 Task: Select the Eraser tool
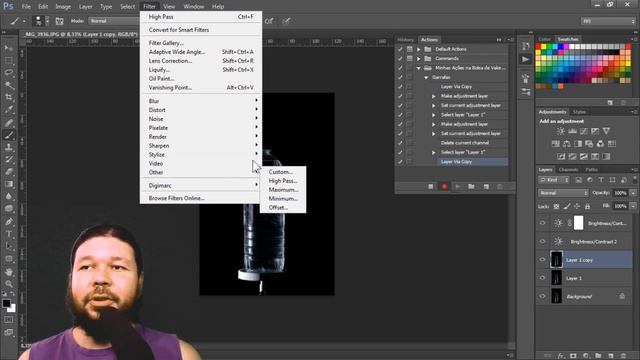(9, 172)
